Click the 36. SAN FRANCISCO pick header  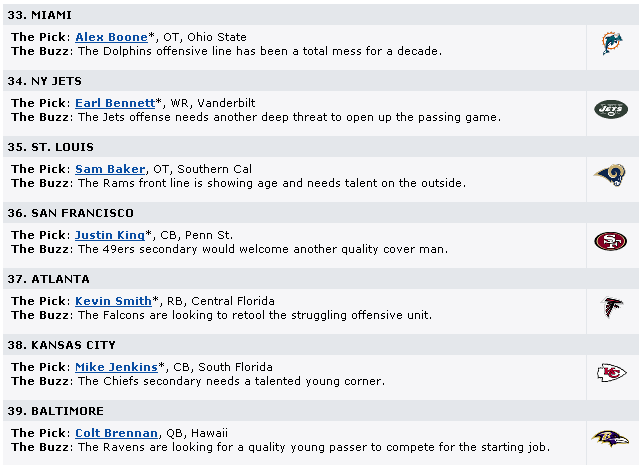69,213
